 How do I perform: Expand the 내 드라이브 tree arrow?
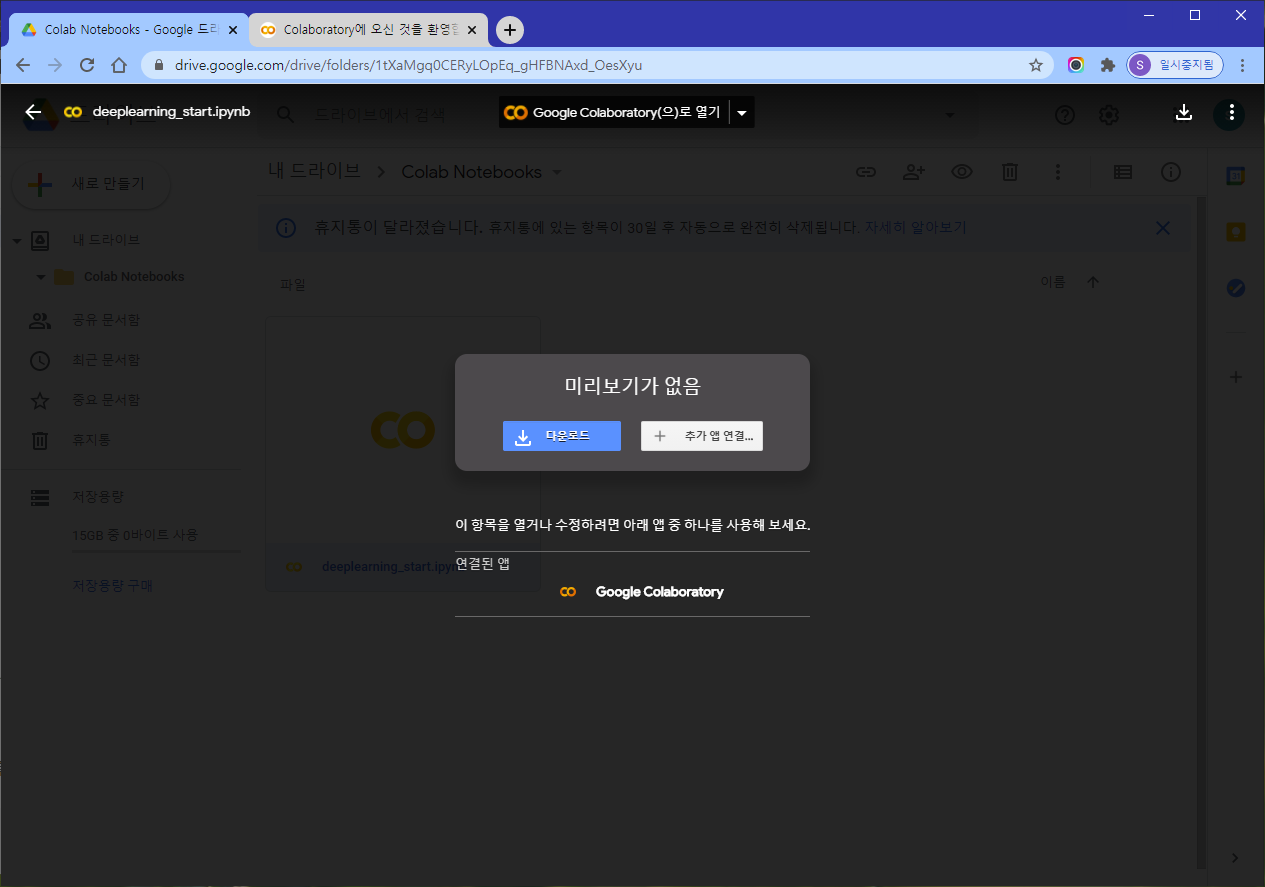tap(17, 241)
